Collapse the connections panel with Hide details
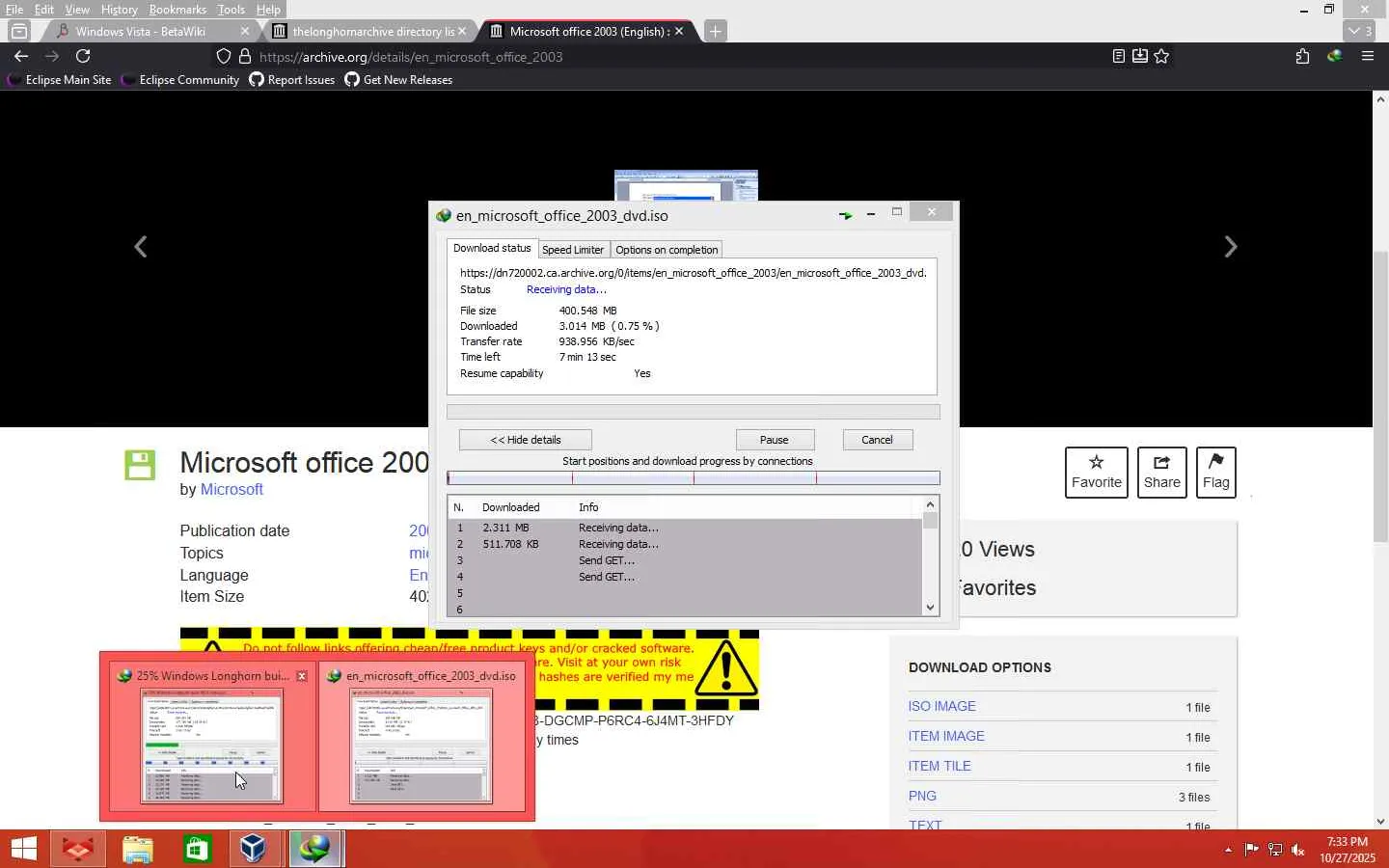The image size is (1389, 868). (x=526, y=440)
